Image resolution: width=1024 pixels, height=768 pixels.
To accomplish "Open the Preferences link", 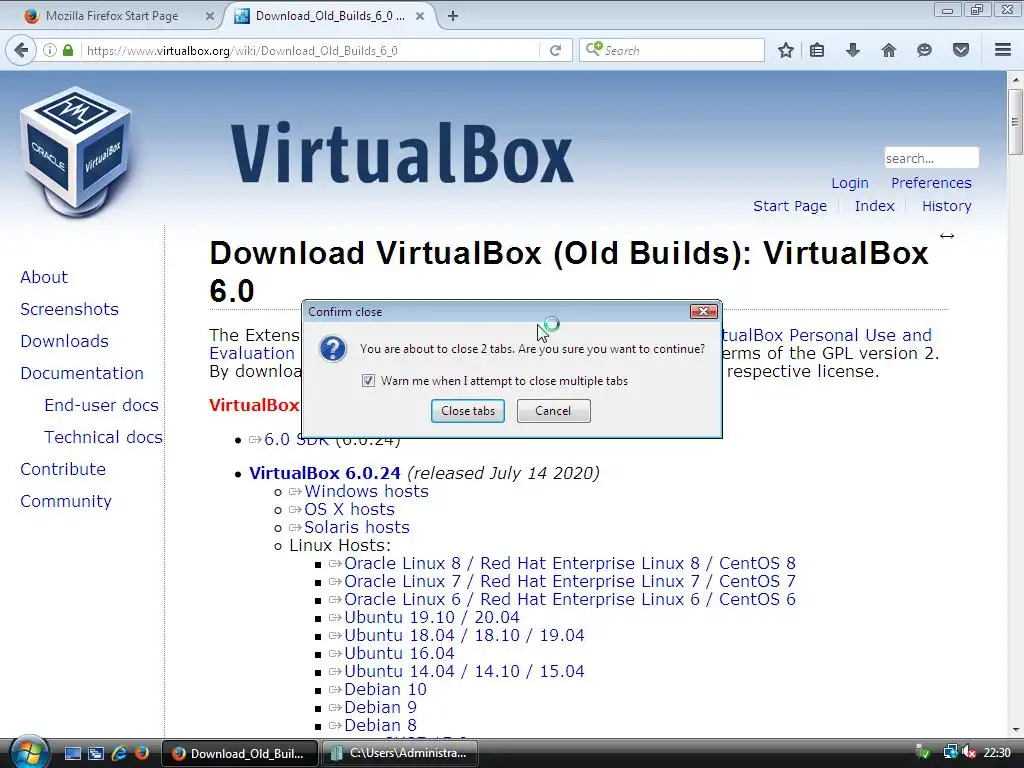I will pyautogui.click(x=931, y=183).
